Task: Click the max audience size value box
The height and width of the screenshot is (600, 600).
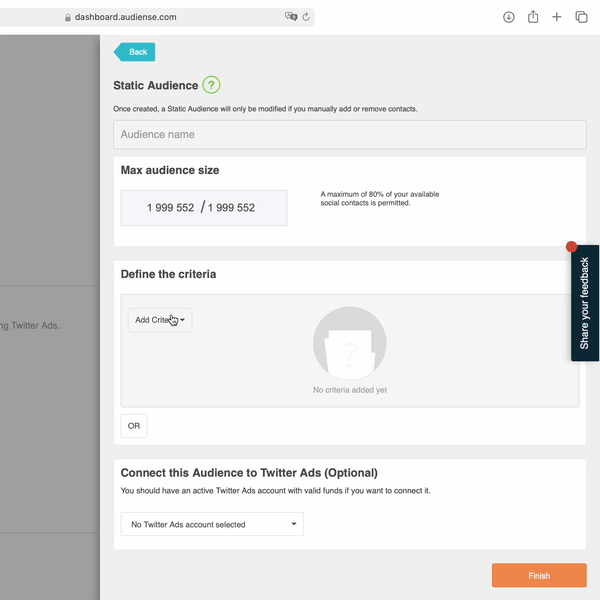Action: click(x=204, y=208)
